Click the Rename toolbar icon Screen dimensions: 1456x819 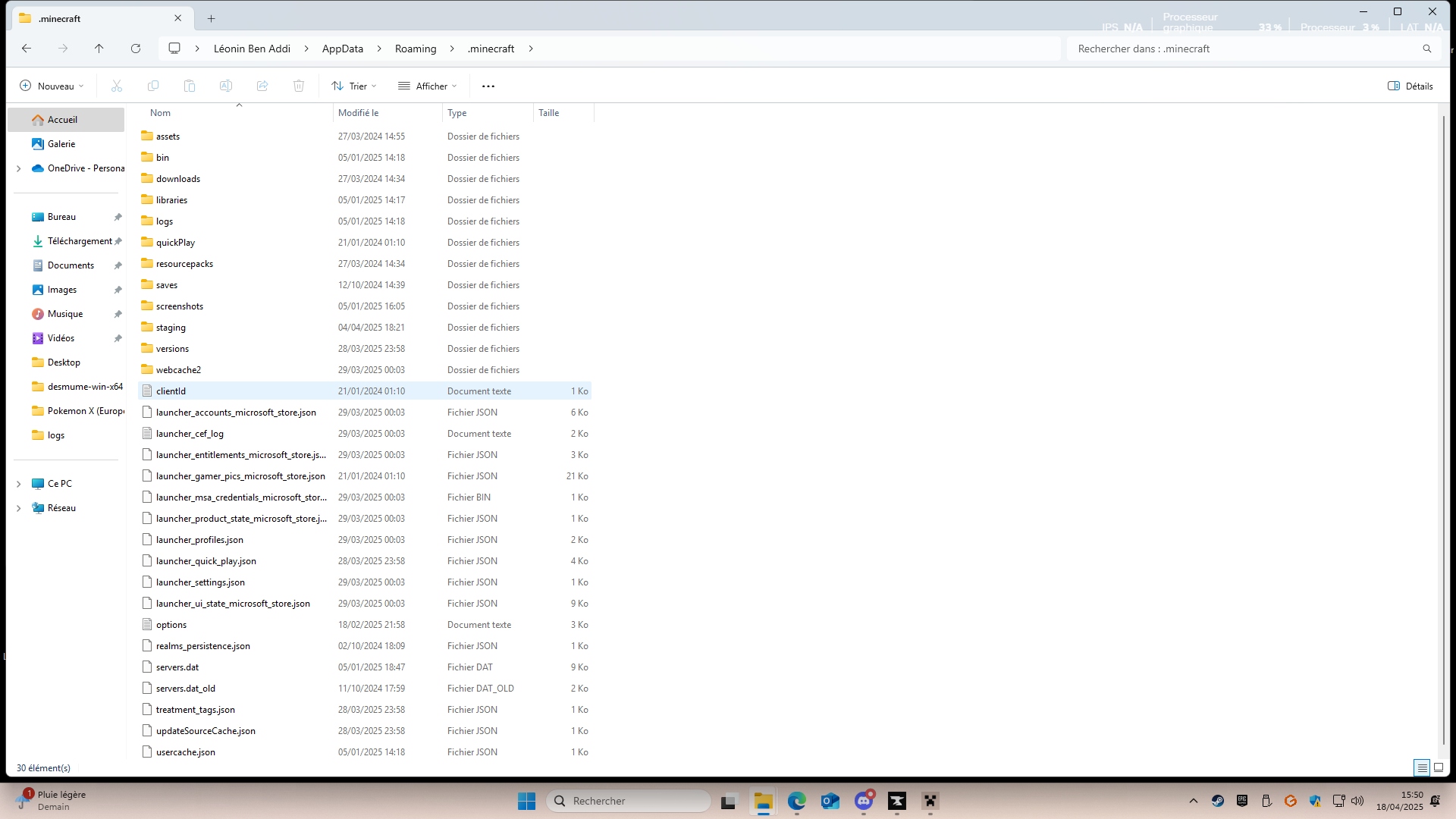(226, 86)
